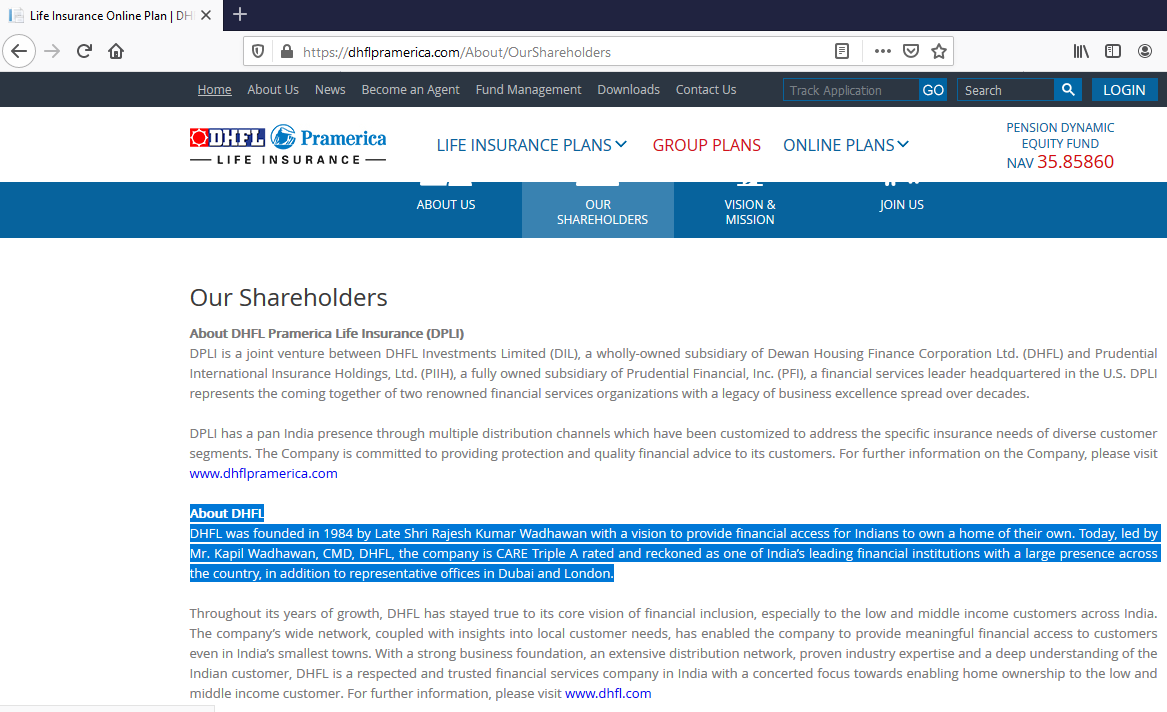Click the Track Application input field
This screenshot has height=712, width=1167.
point(851,90)
